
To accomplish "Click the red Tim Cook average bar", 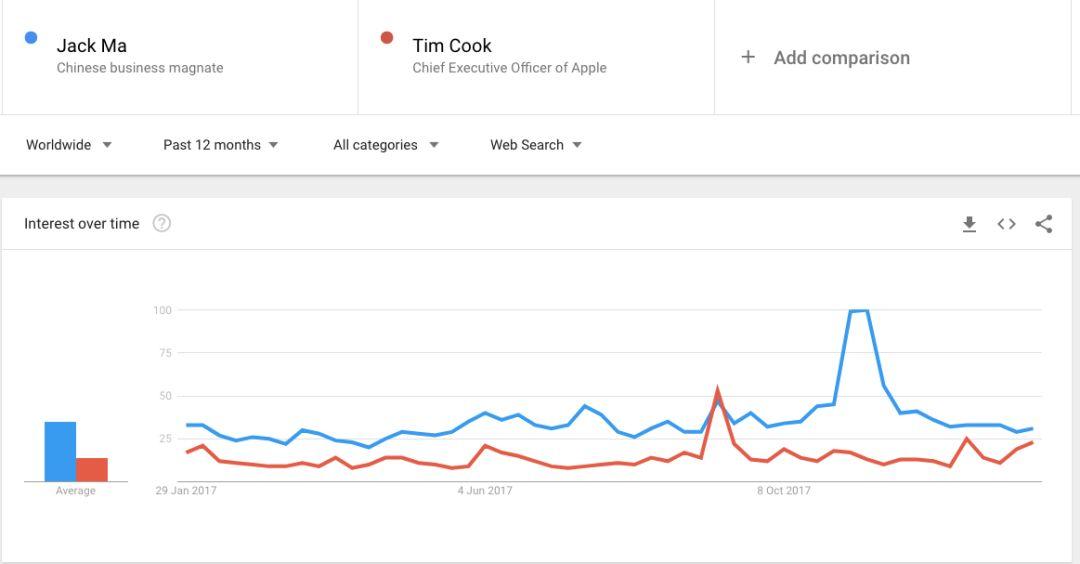I will [92, 469].
